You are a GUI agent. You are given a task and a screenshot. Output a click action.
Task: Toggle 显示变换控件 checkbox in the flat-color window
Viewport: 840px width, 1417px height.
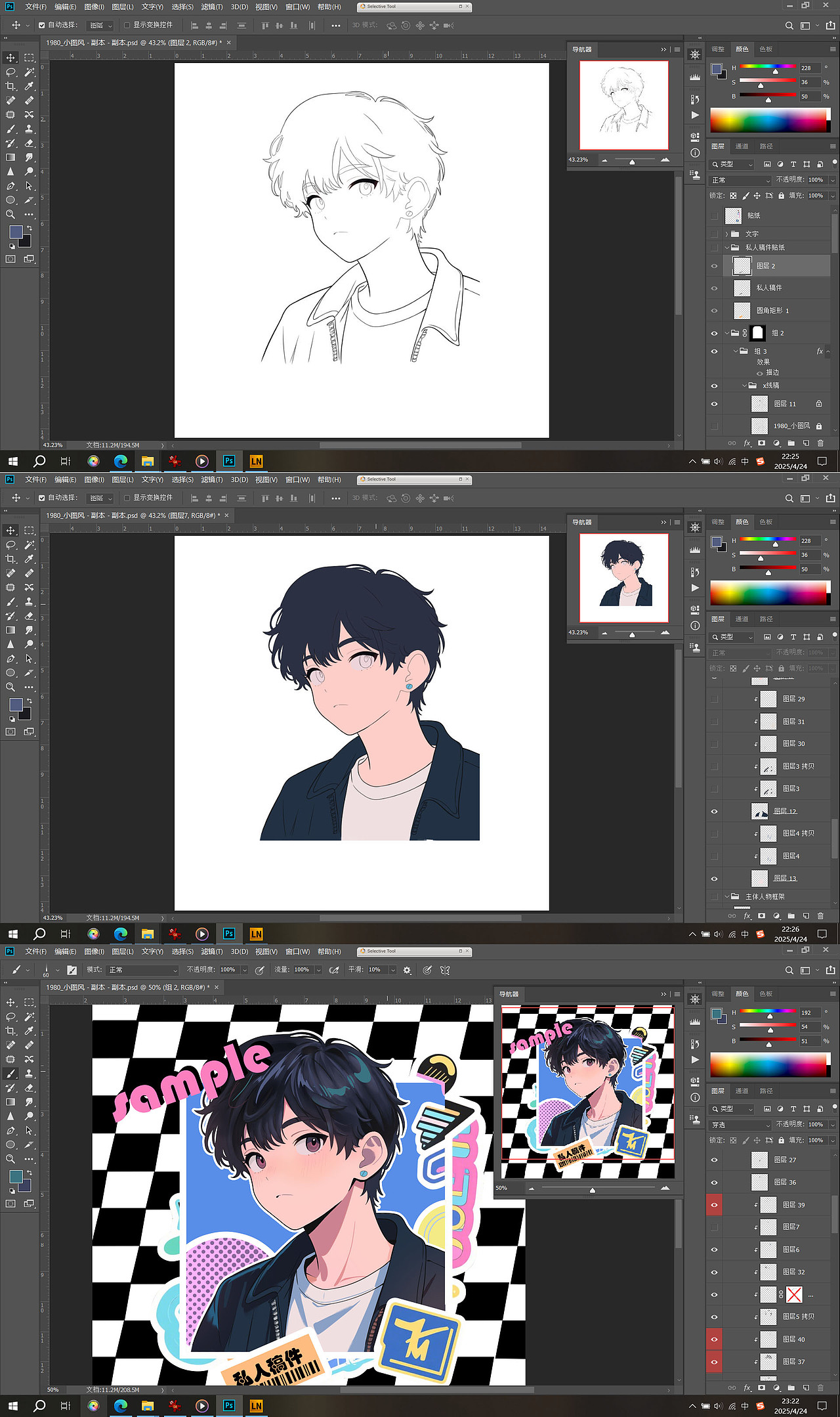pyautogui.click(x=127, y=498)
